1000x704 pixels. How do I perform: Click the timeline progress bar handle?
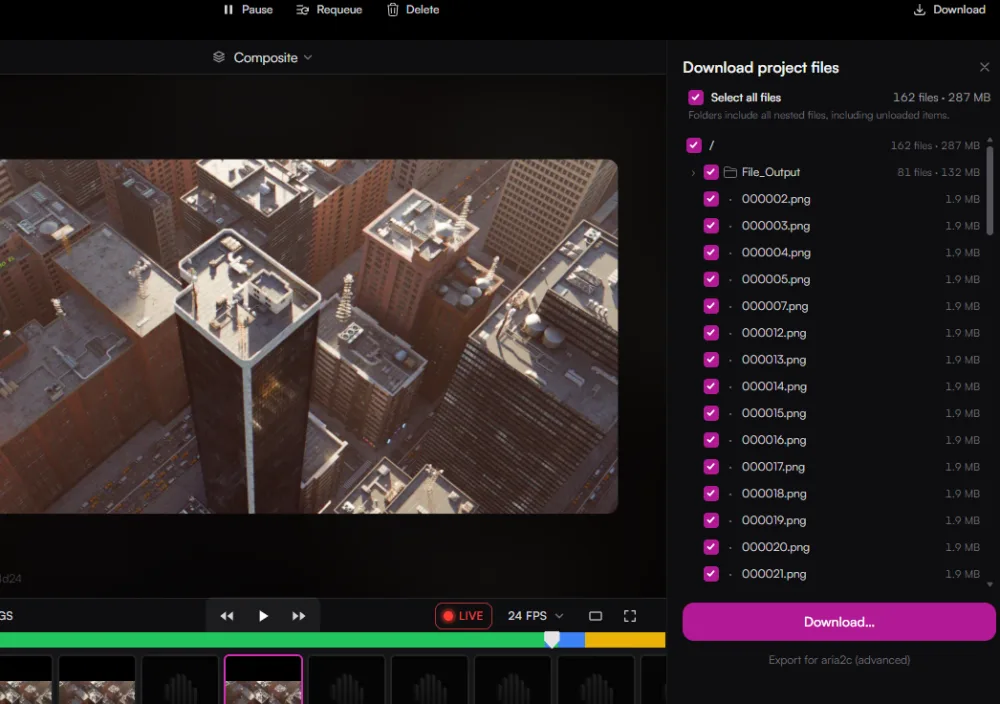[x=552, y=639]
